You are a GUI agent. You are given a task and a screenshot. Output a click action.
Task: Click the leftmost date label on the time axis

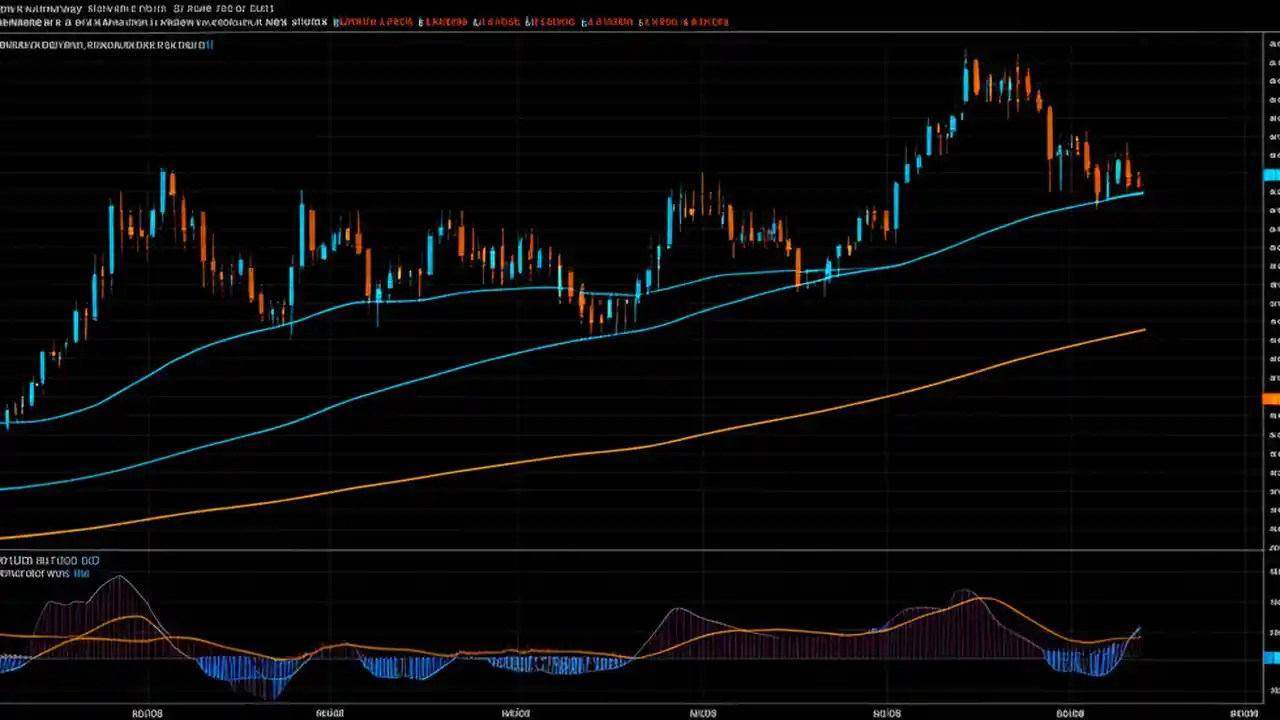coord(148,712)
